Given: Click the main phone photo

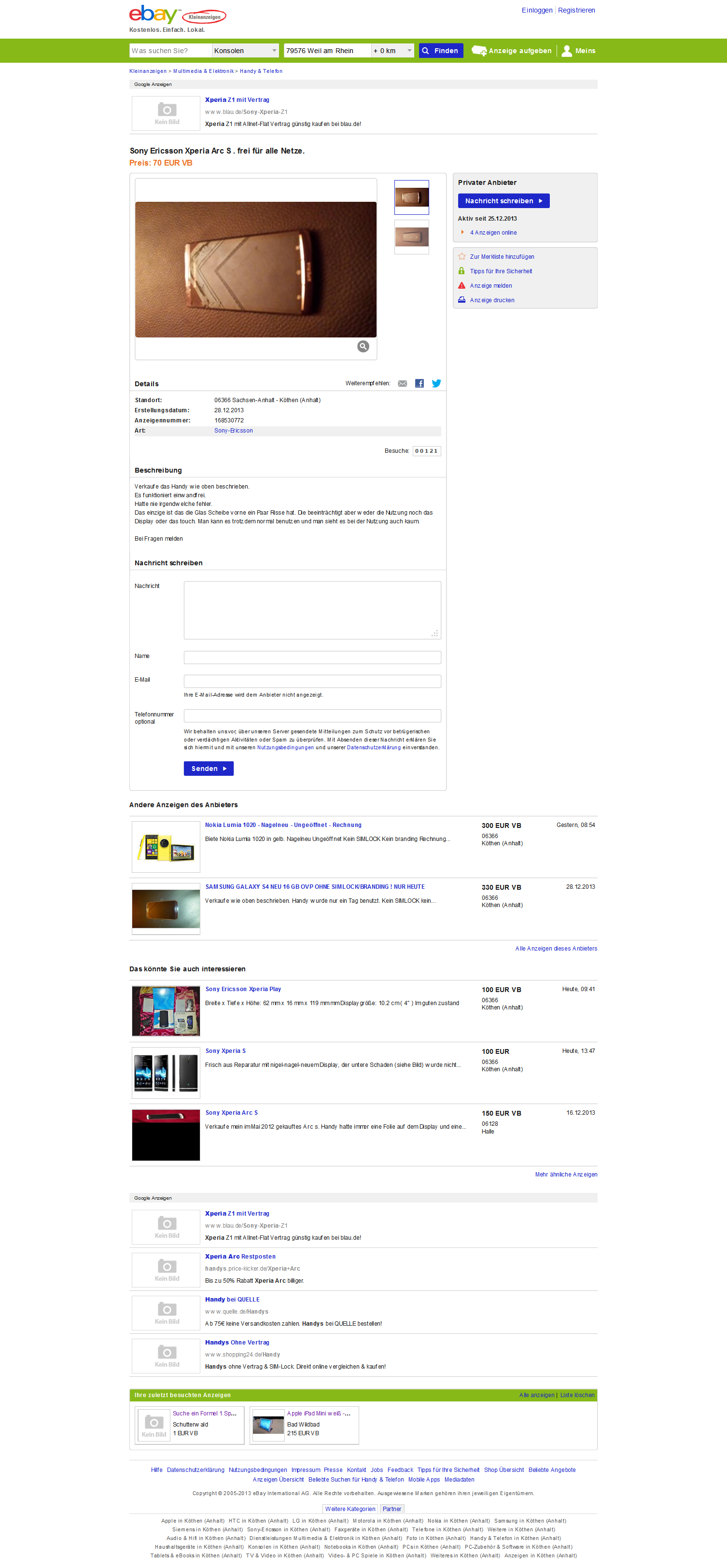Looking at the screenshot, I should [256, 269].
